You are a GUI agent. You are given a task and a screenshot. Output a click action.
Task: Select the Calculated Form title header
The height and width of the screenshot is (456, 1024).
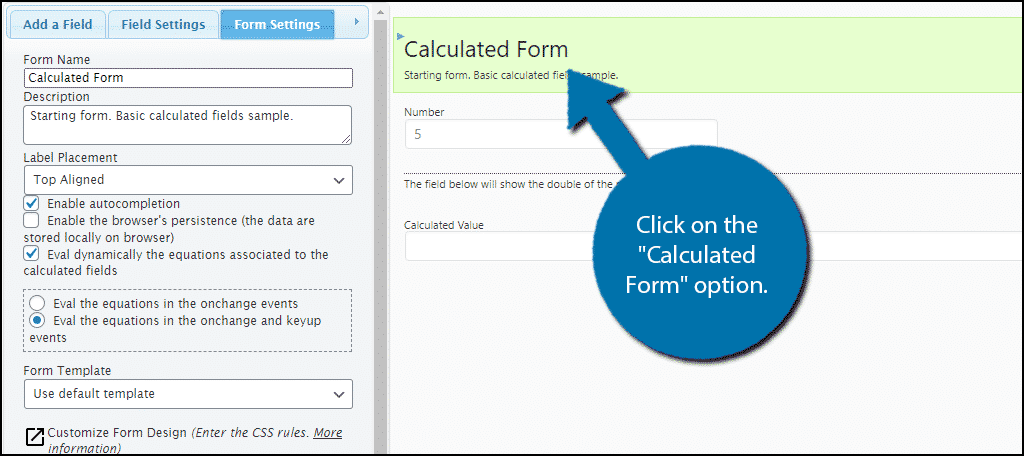(x=486, y=49)
